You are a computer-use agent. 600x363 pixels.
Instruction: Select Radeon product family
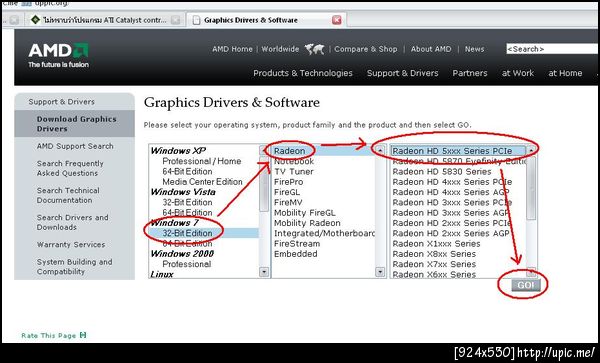tap(289, 151)
